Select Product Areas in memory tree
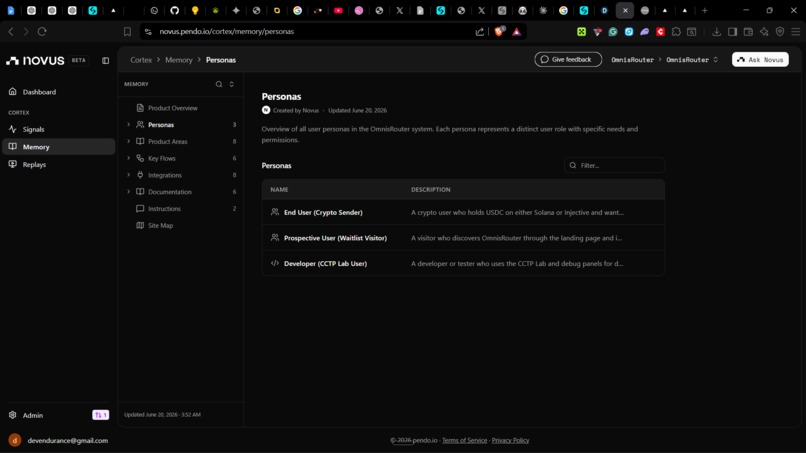 point(168,141)
